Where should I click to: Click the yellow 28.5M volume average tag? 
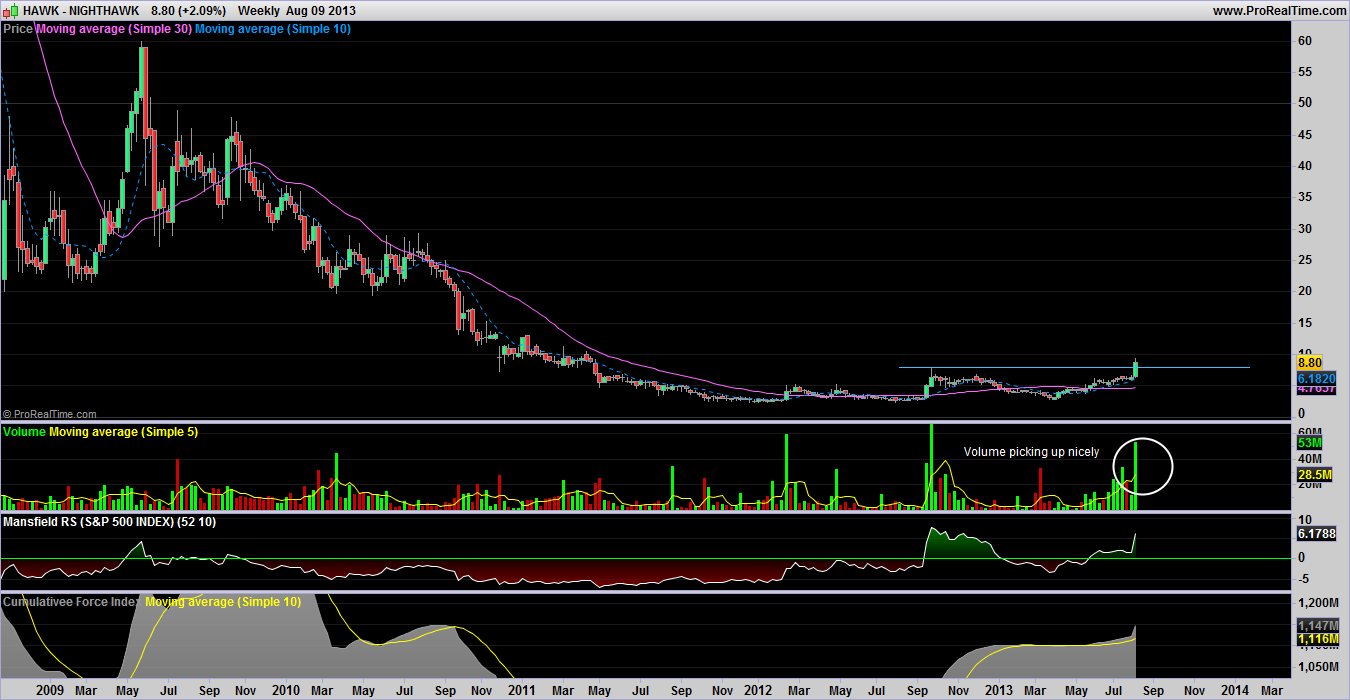coord(1314,474)
